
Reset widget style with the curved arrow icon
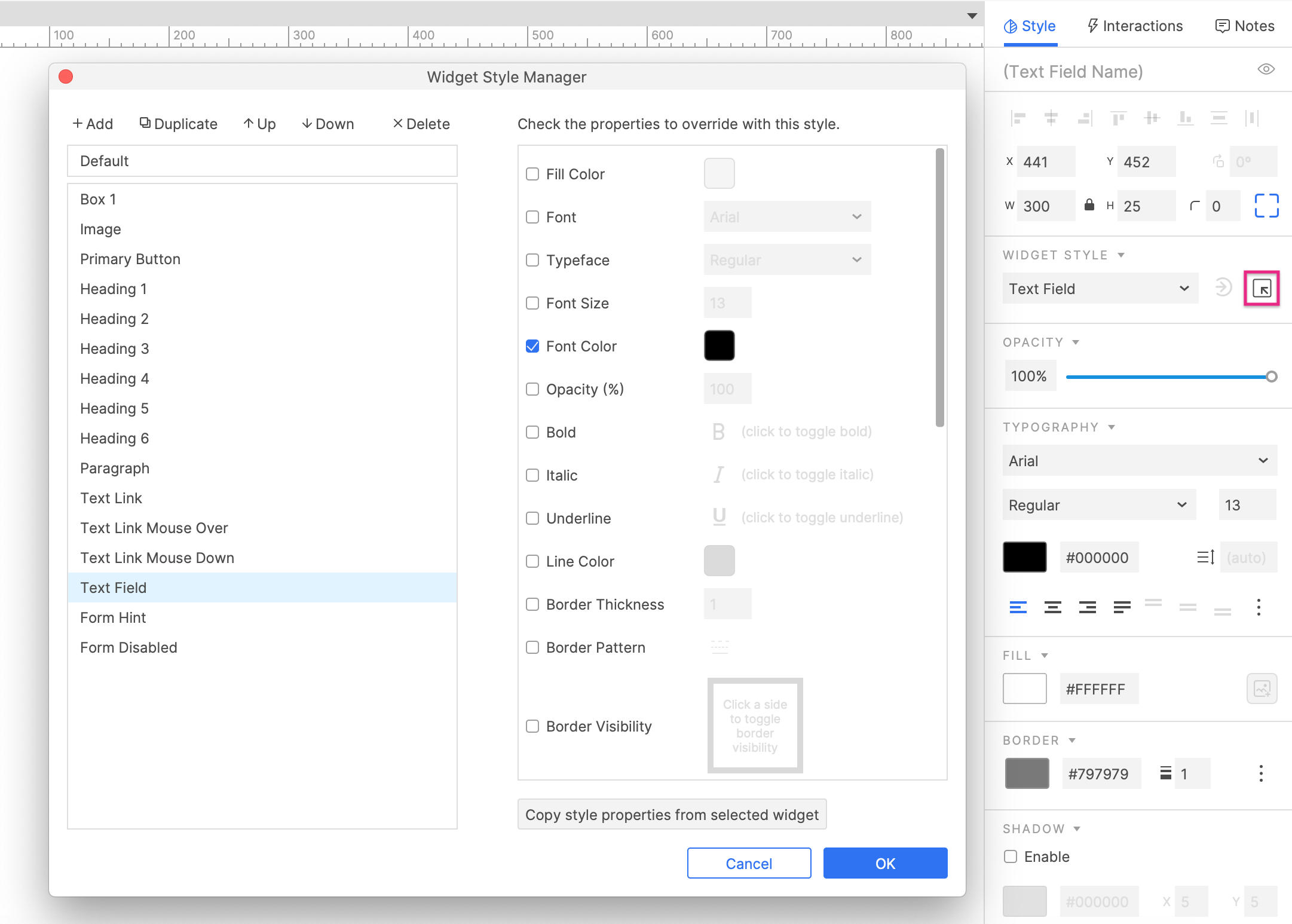click(1223, 287)
